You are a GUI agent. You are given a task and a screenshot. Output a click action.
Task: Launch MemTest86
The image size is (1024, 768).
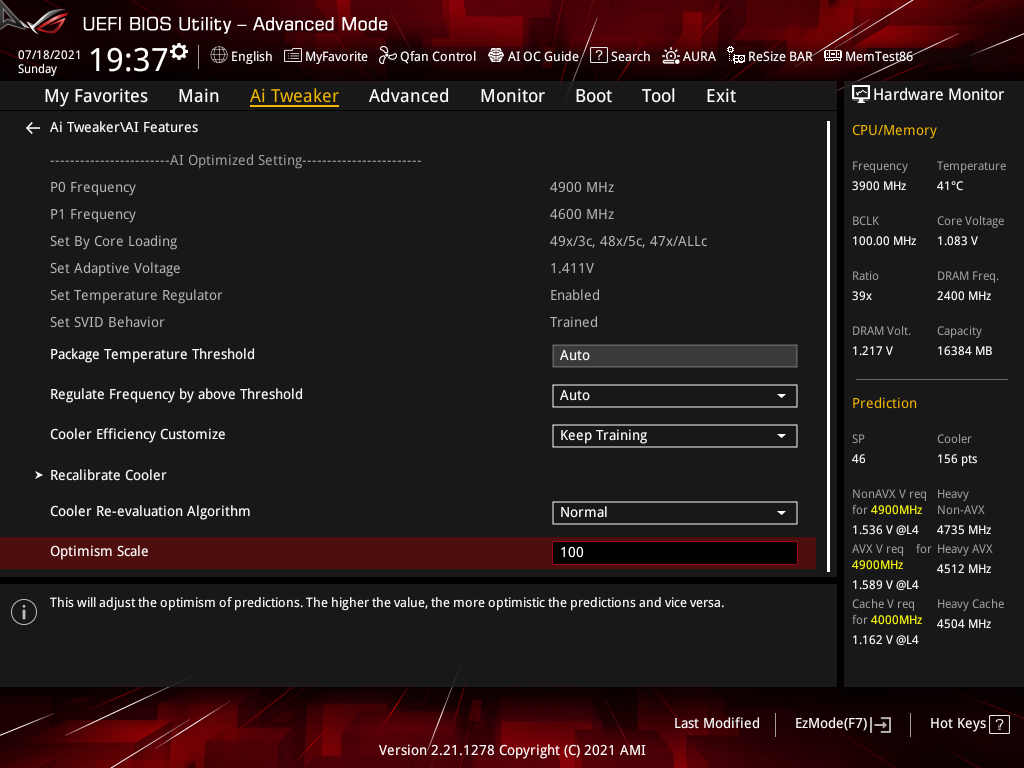pyautogui.click(x=868, y=56)
